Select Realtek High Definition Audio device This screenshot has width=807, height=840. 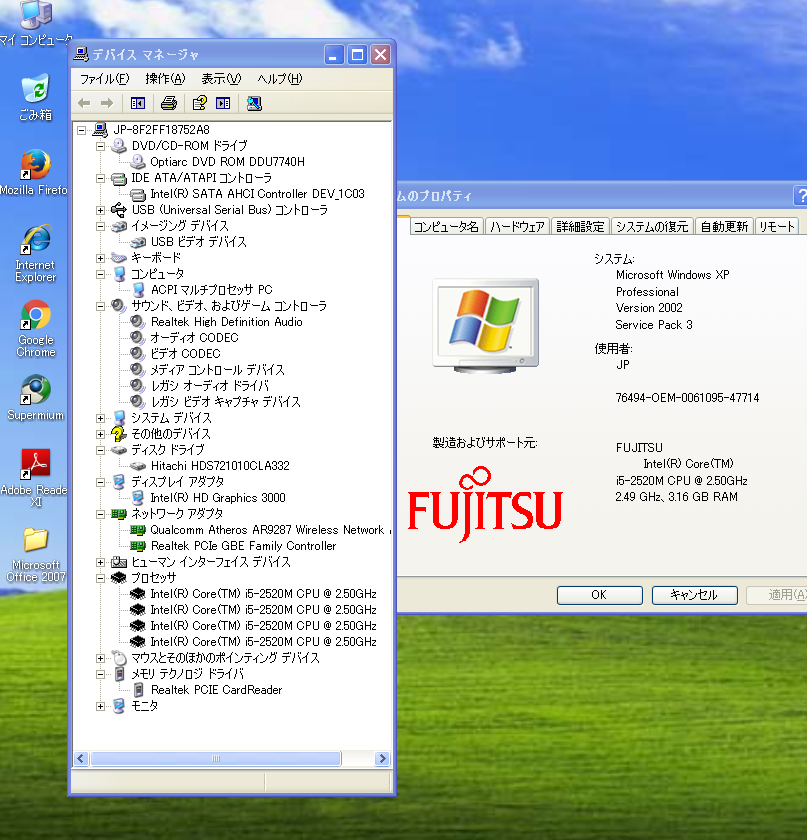(x=227, y=322)
